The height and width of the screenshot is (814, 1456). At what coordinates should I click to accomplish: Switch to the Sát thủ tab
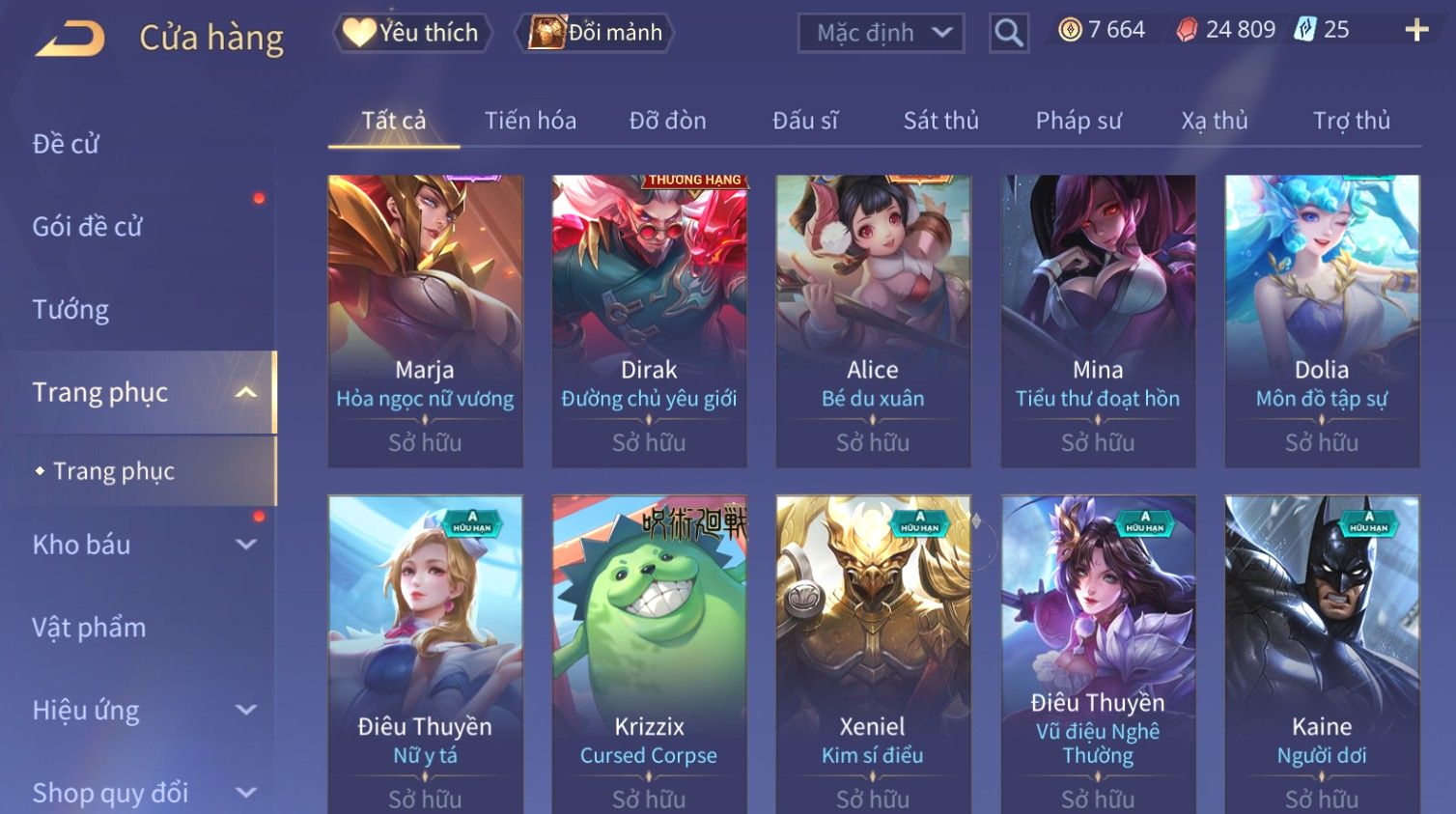click(940, 121)
